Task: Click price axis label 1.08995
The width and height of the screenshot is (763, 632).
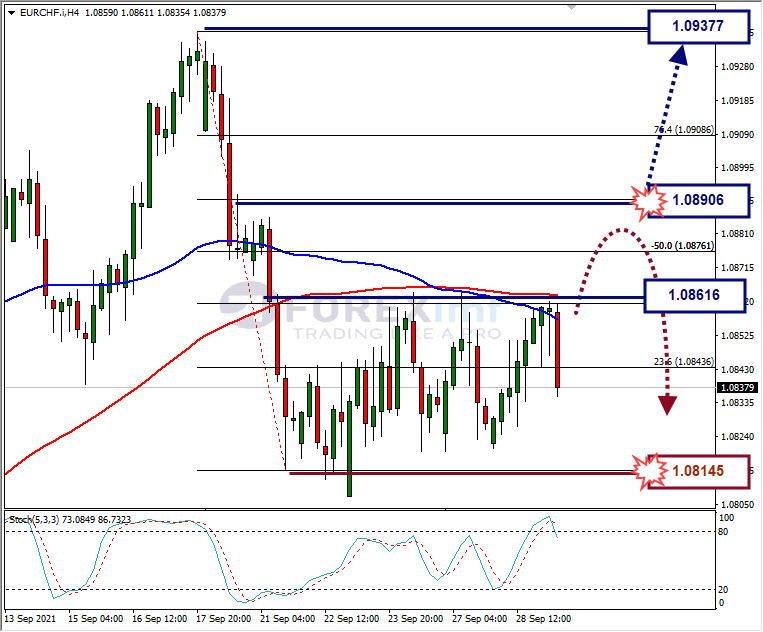Action: click(738, 167)
